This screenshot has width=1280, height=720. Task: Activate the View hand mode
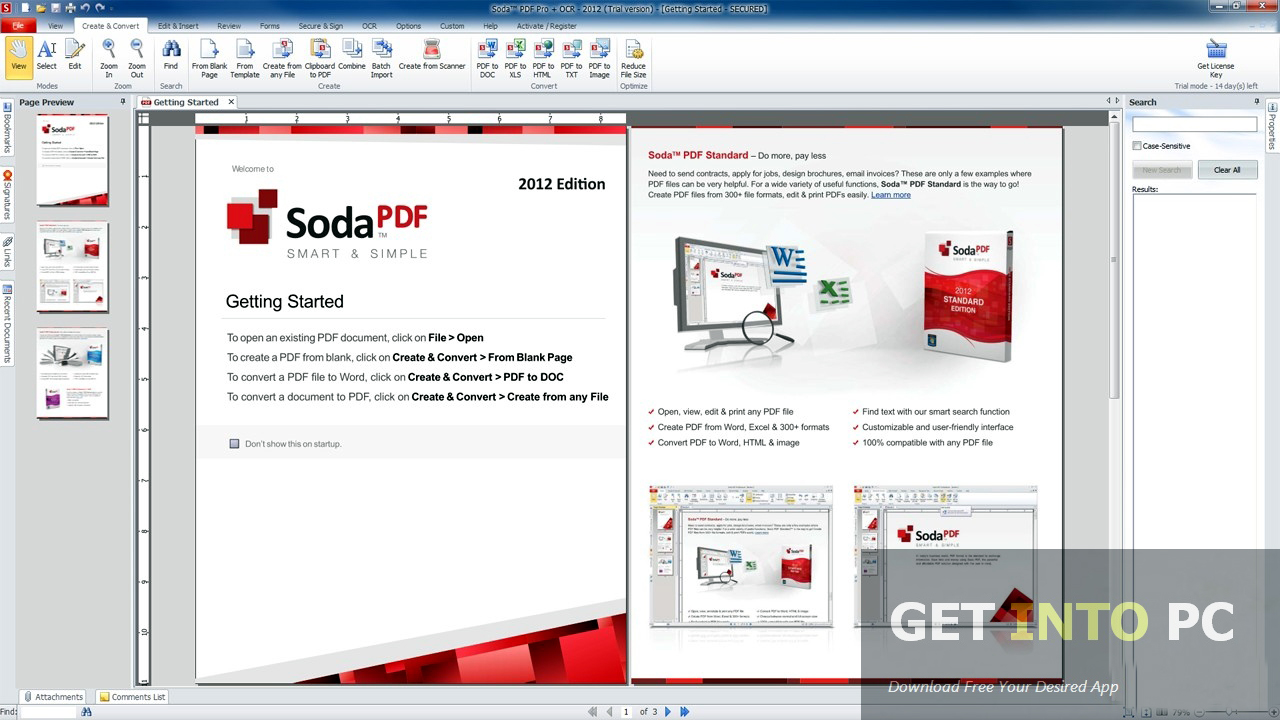[x=19, y=56]
